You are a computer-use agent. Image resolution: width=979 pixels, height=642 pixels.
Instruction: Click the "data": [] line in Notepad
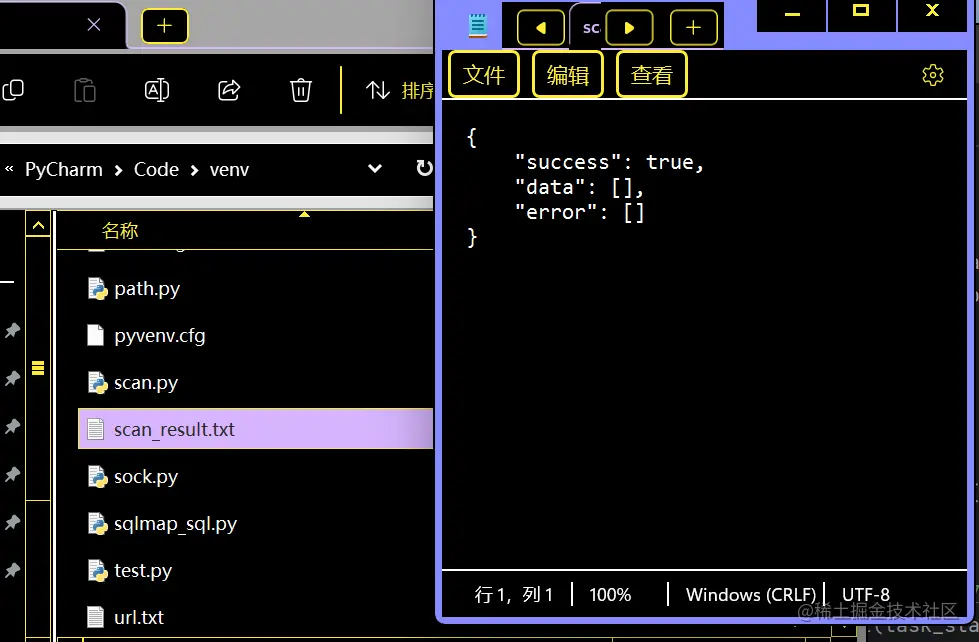pyautogui.click(x=579, y=187)
